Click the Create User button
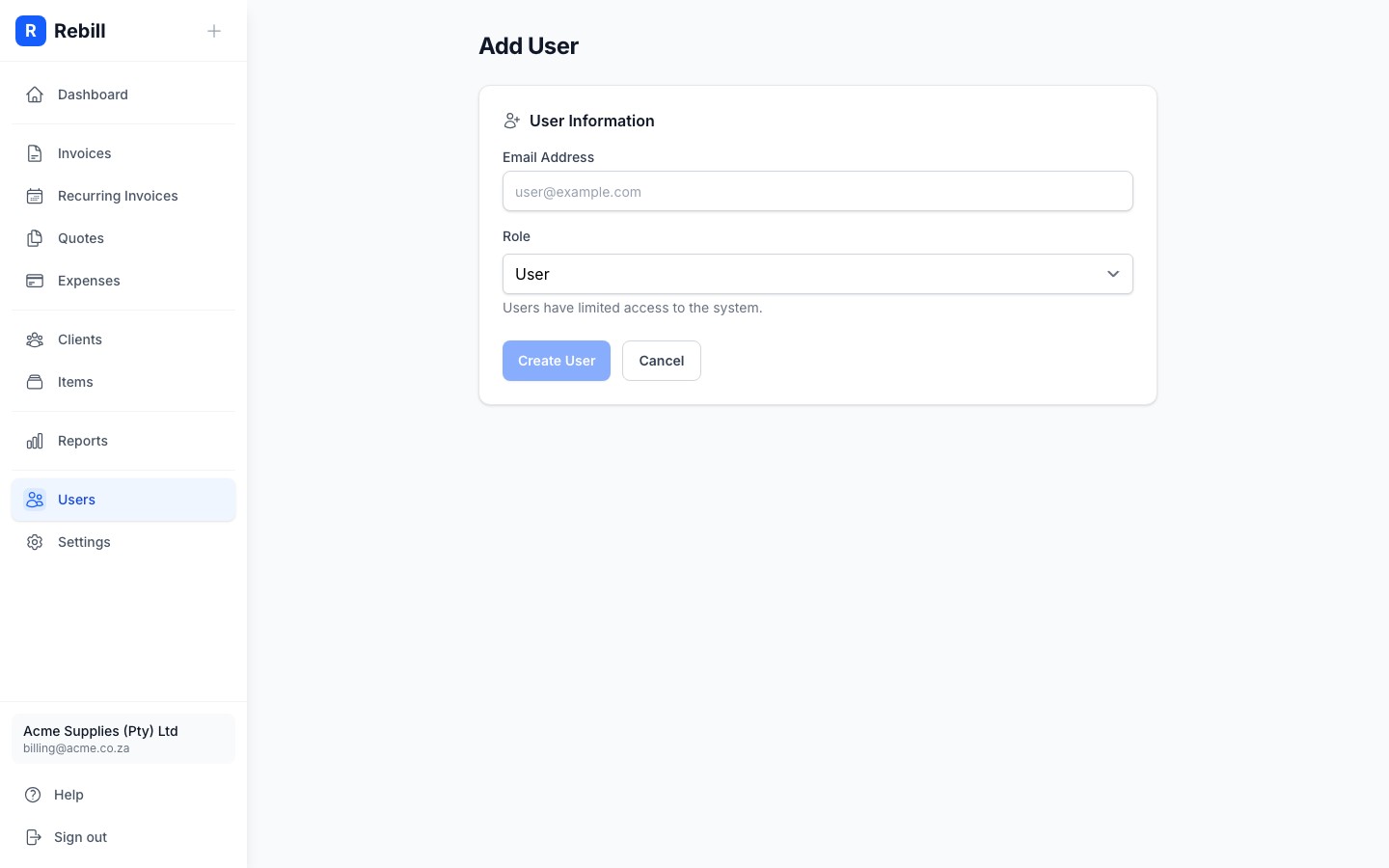The width and height of the screenshot is (1389, 868). [x=557, y=361]
